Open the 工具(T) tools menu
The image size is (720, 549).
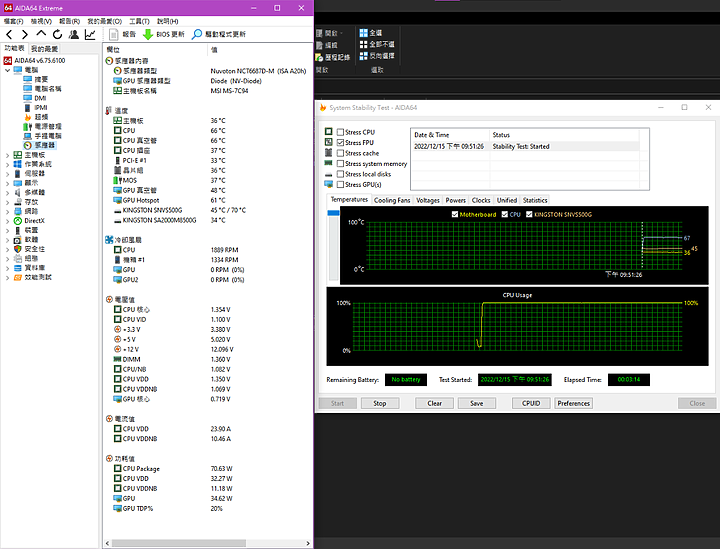click(x=139, y=21)
